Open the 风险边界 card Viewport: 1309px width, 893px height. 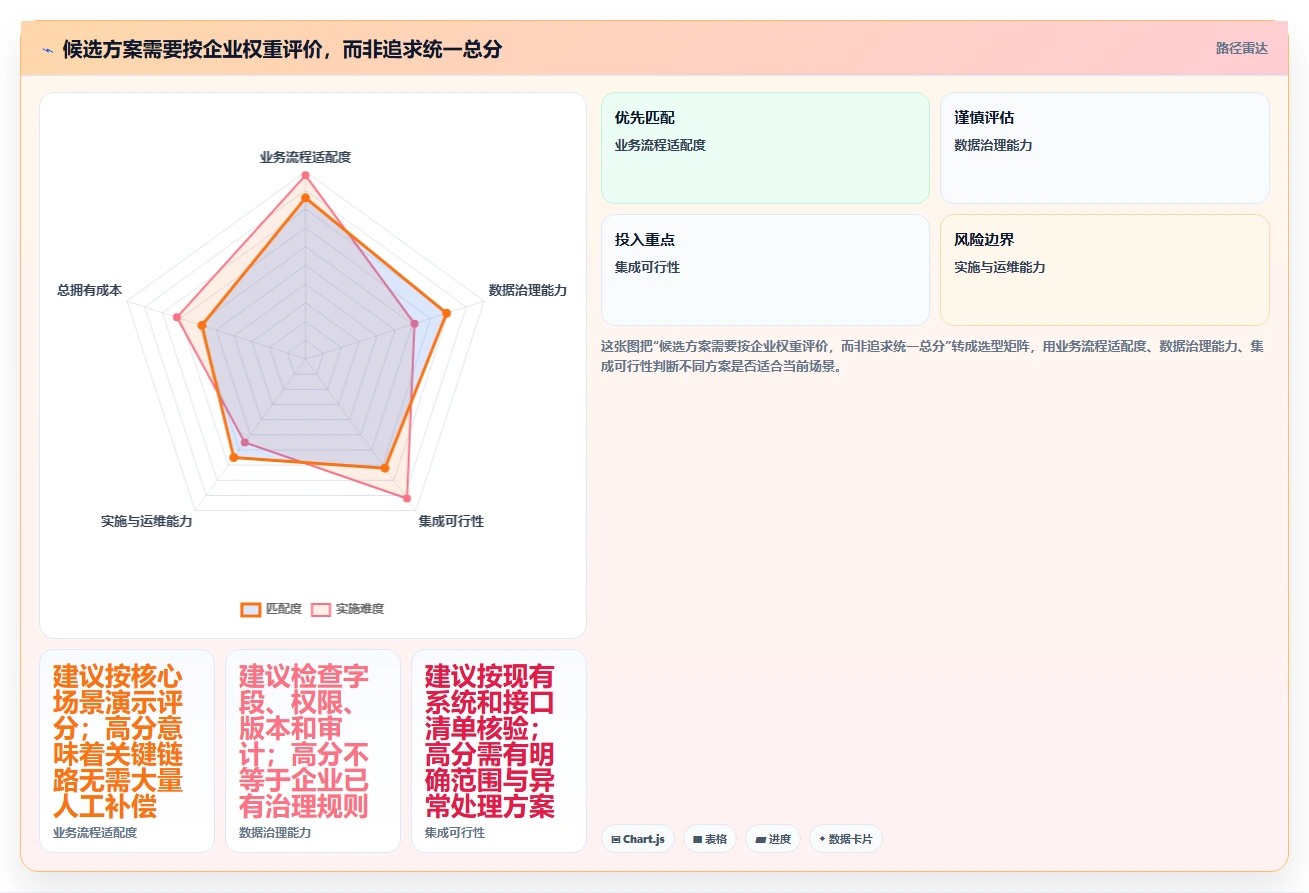pos(1105,270)
